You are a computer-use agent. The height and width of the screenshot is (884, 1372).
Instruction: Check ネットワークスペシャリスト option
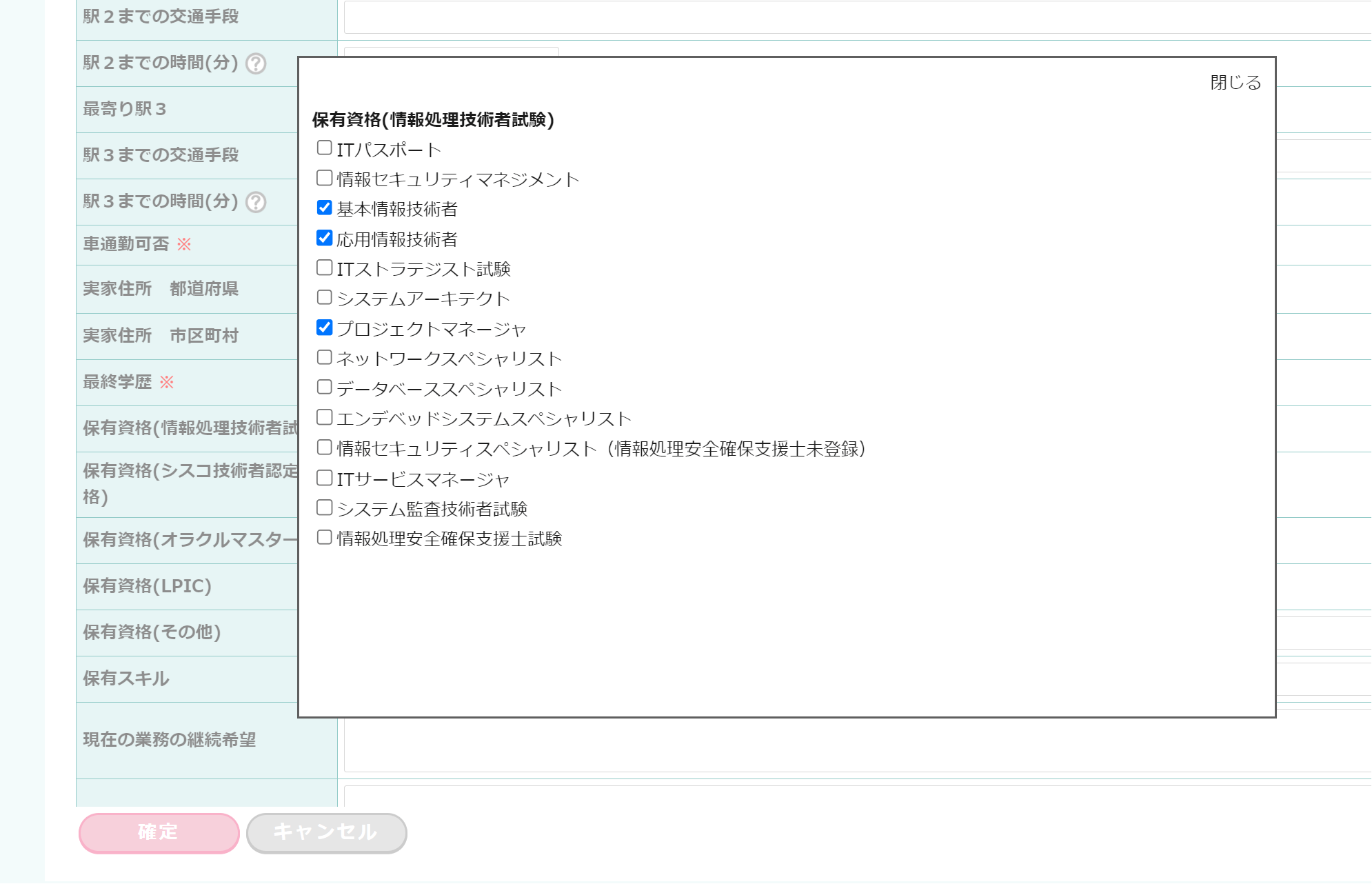tap(324, 357)
